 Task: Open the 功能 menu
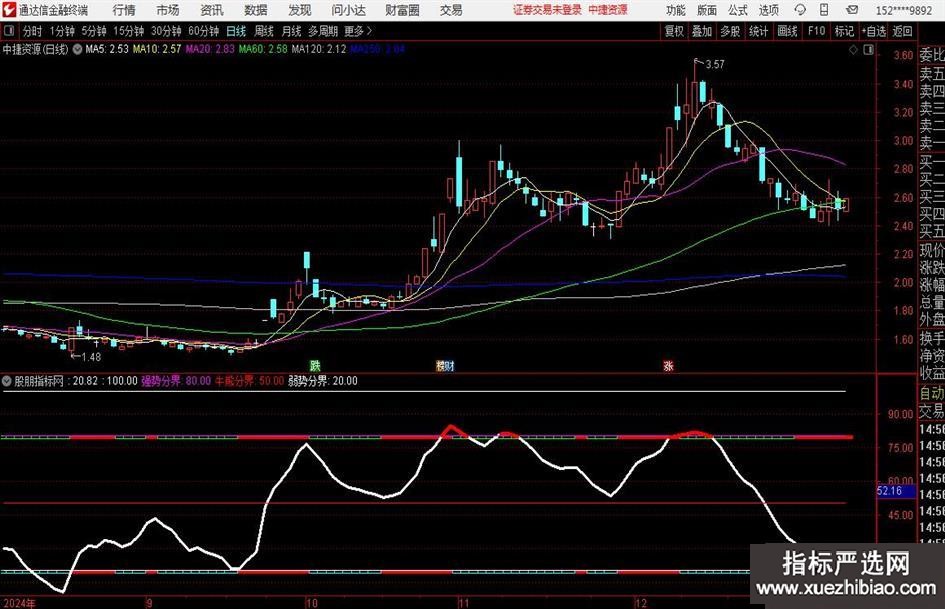tap(676, 10)
